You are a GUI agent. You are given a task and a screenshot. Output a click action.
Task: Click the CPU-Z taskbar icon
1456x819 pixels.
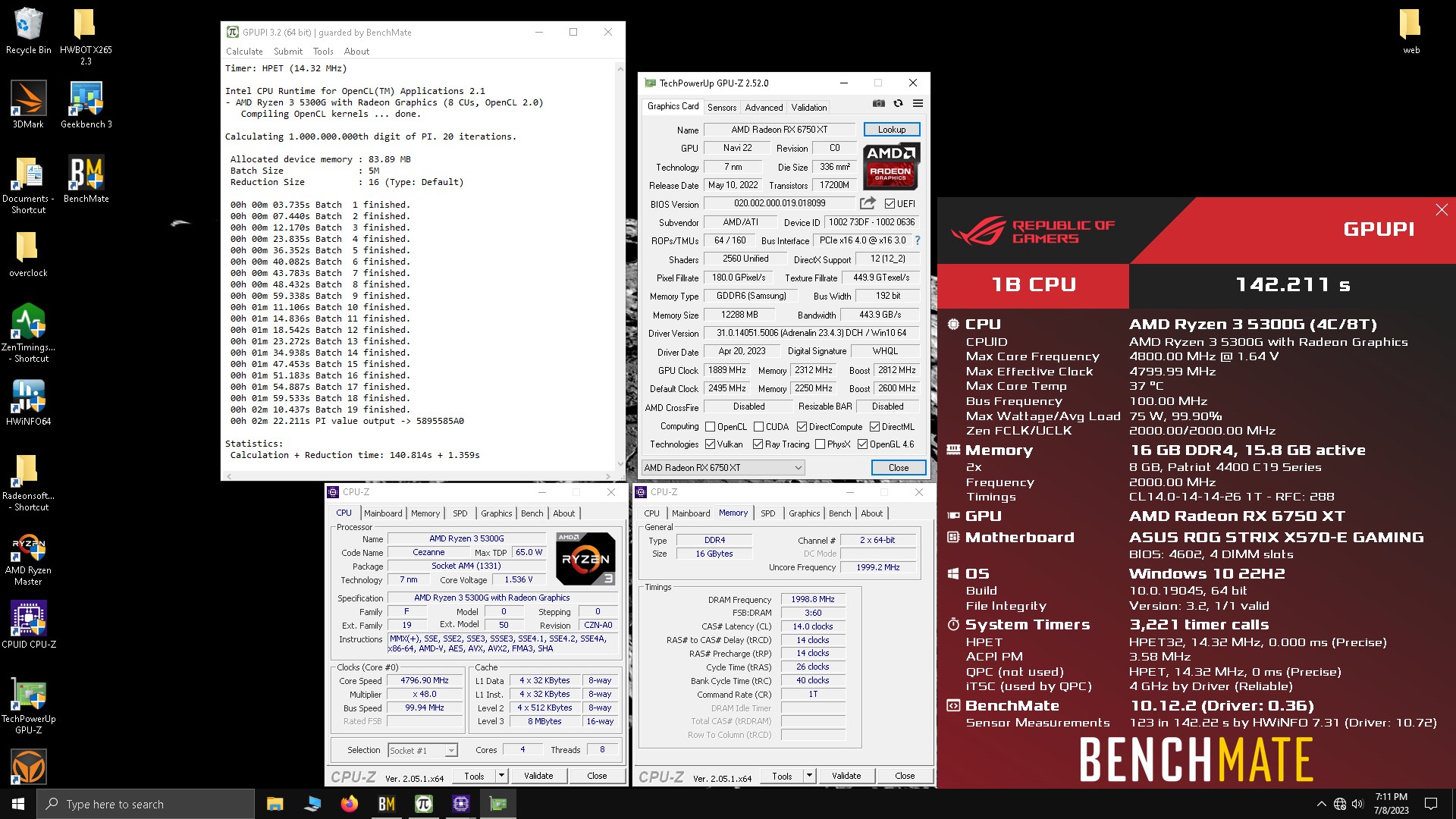[461, 804]
